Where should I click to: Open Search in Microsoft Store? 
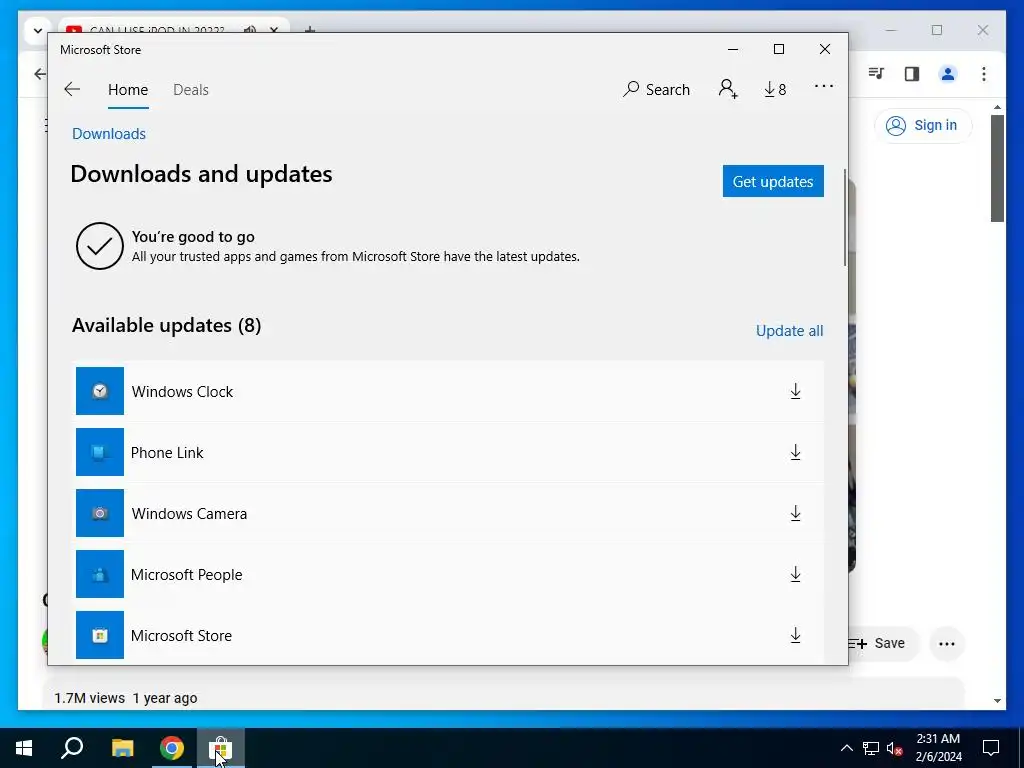[656, 89]
